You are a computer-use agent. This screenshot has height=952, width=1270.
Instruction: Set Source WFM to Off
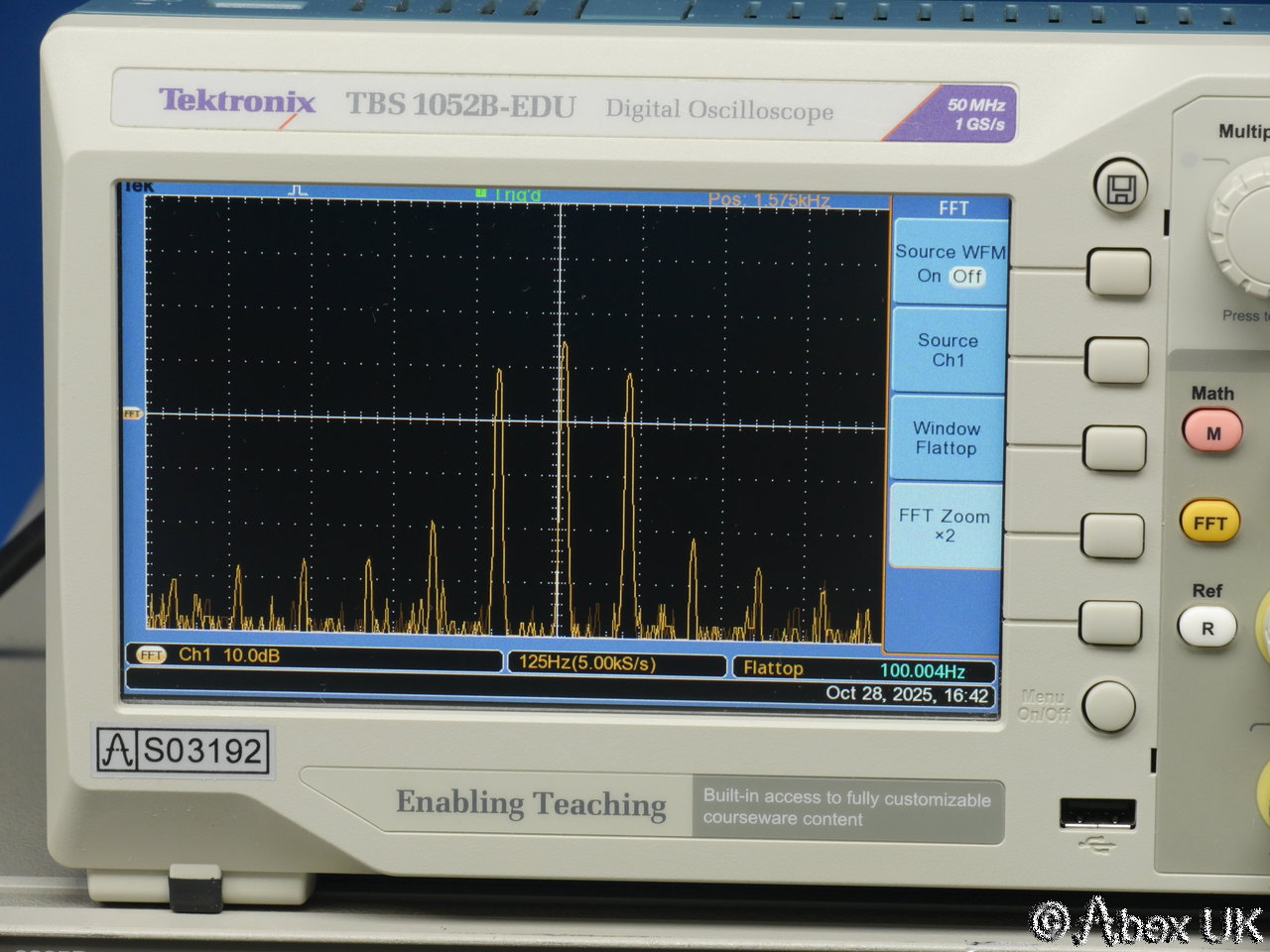(x=967, y=277)
